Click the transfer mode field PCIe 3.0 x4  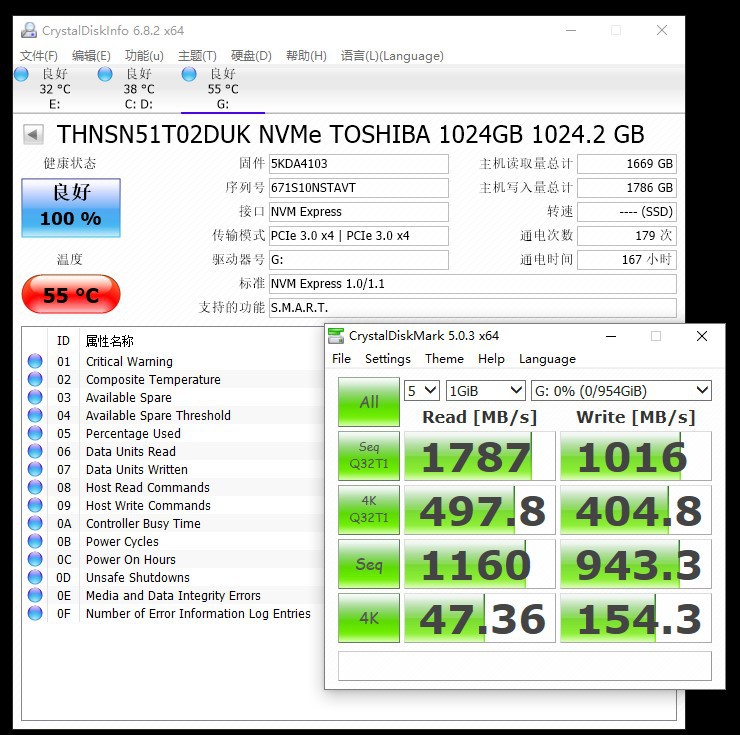pos(359,236)
